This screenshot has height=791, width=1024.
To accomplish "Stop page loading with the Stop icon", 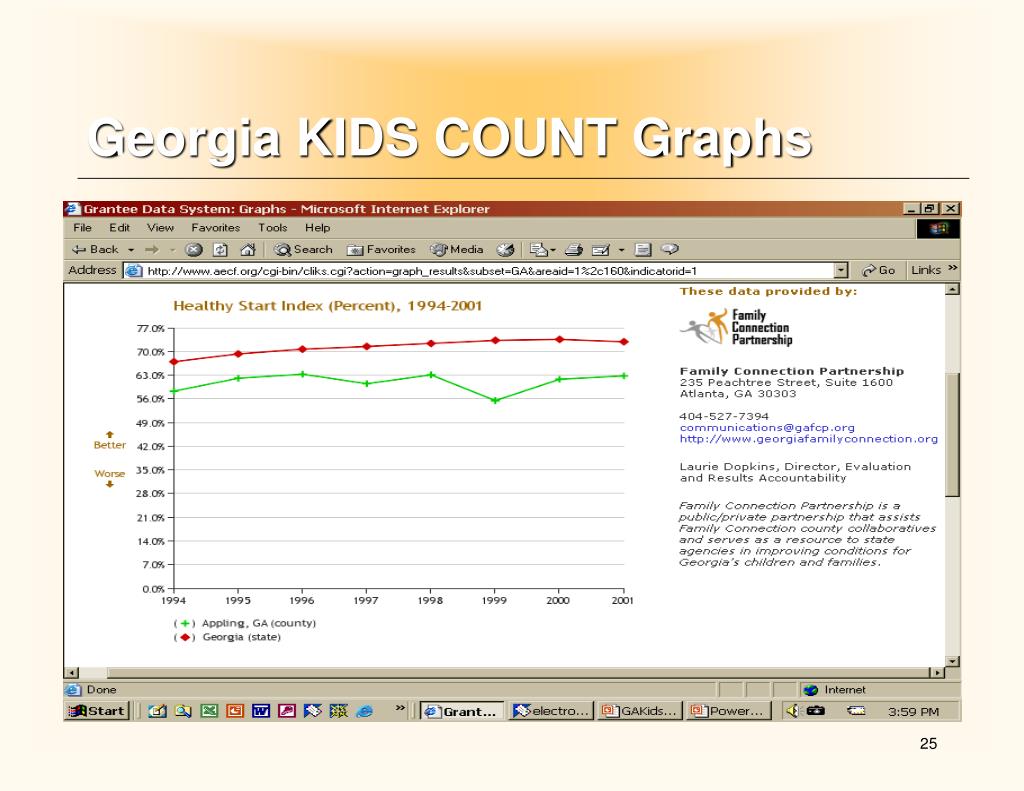I will click(x=194, y=250).
